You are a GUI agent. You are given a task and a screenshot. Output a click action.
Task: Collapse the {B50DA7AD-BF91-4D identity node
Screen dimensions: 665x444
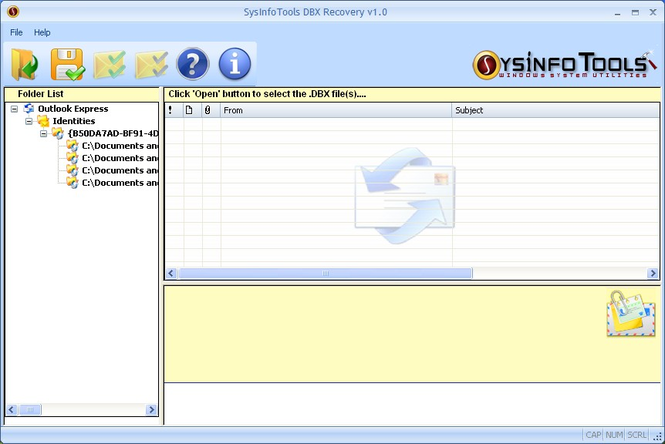point(43,134)
